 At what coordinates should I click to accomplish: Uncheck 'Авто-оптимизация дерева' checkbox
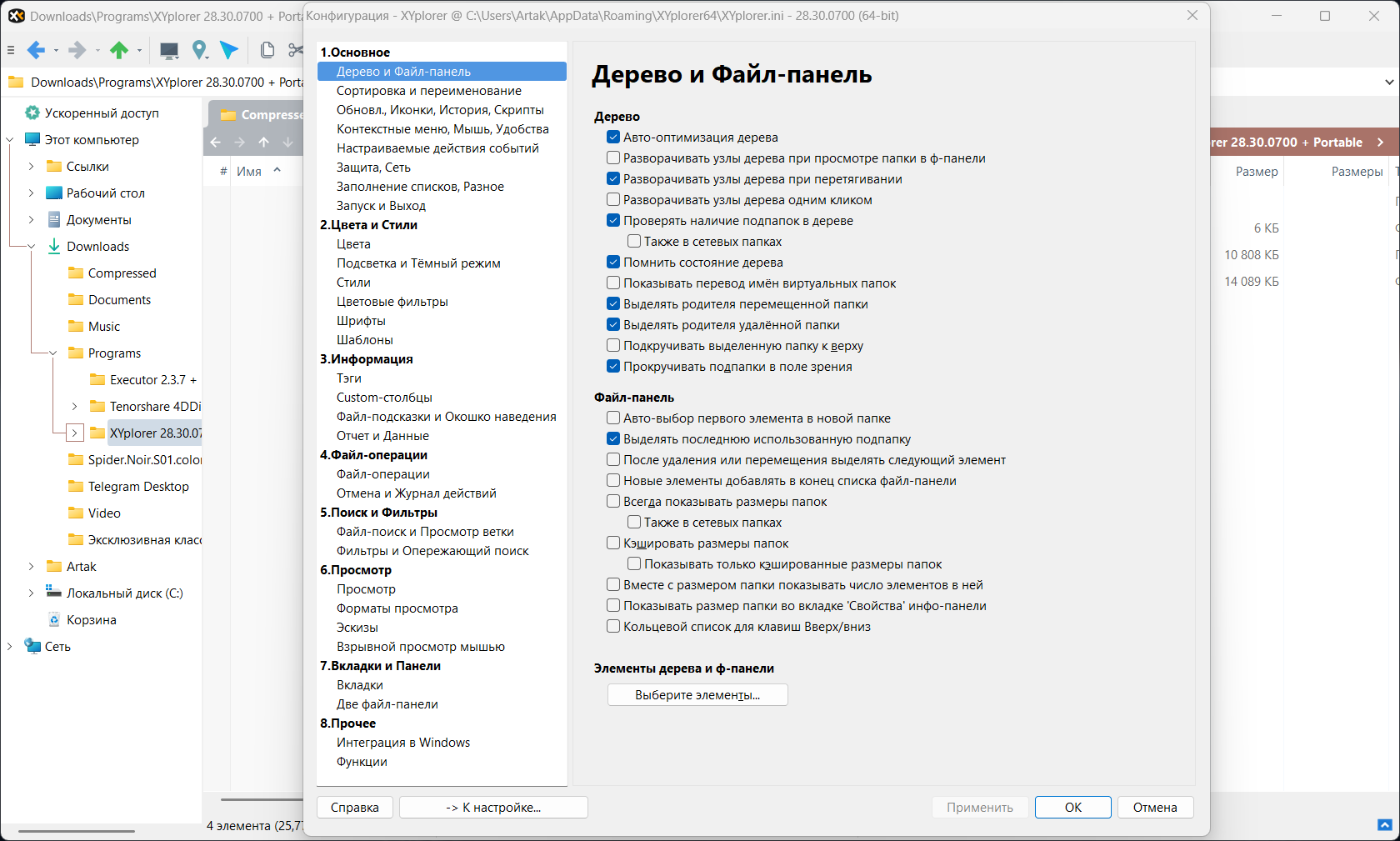point(613,138)
